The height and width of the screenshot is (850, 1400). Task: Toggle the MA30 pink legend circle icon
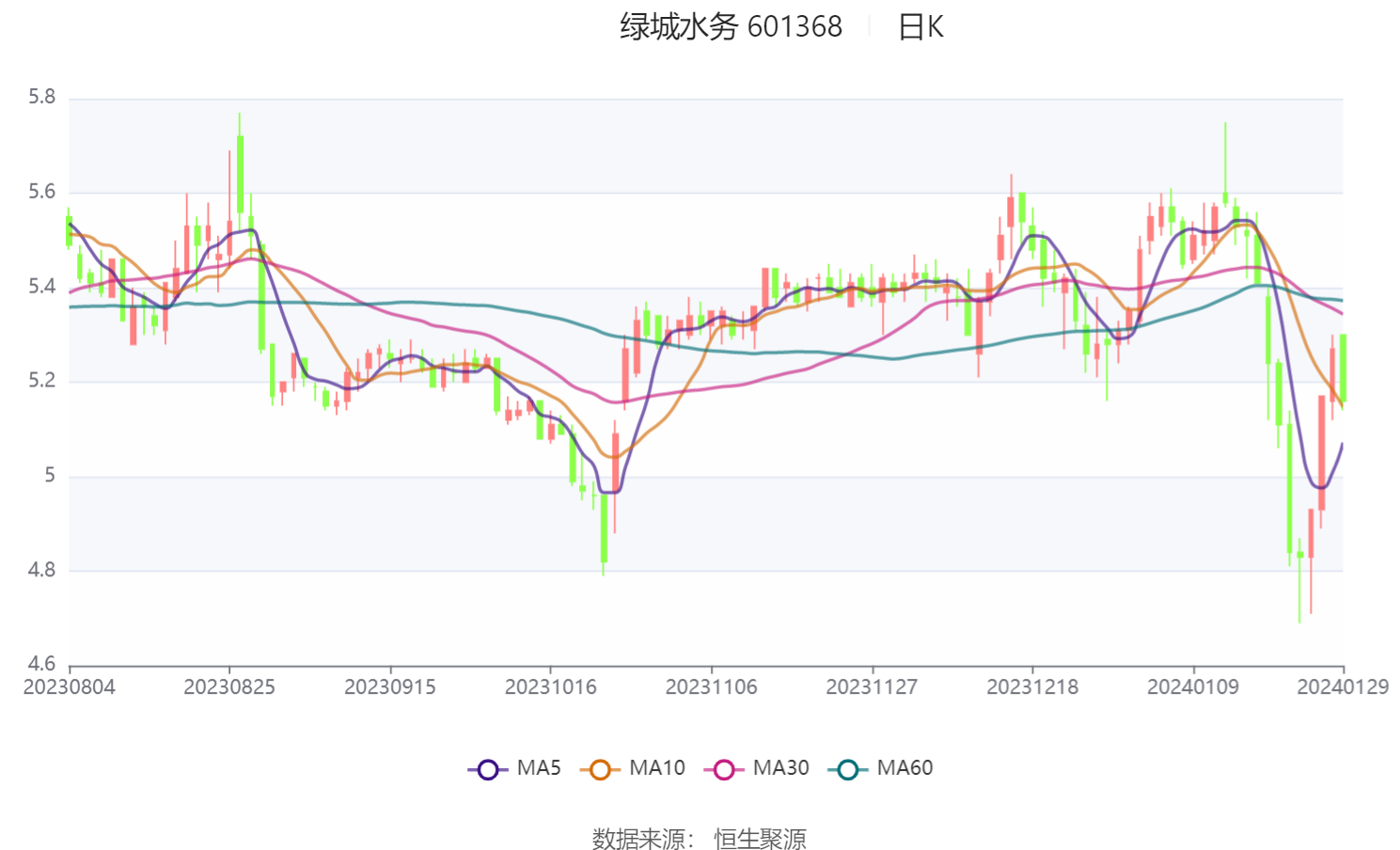click(724, 769)
